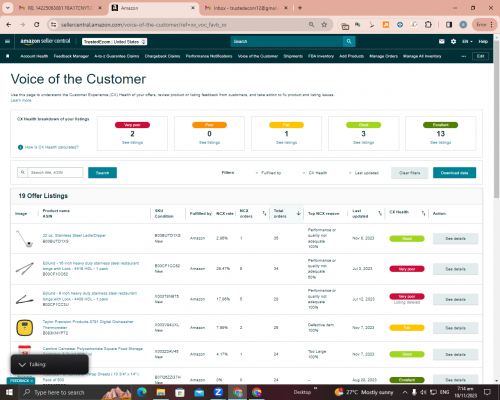The width and height of the screenshot is (500, 400).
Task: Click See details for the Ladle/Dipper row
Action: coord(455,239)
